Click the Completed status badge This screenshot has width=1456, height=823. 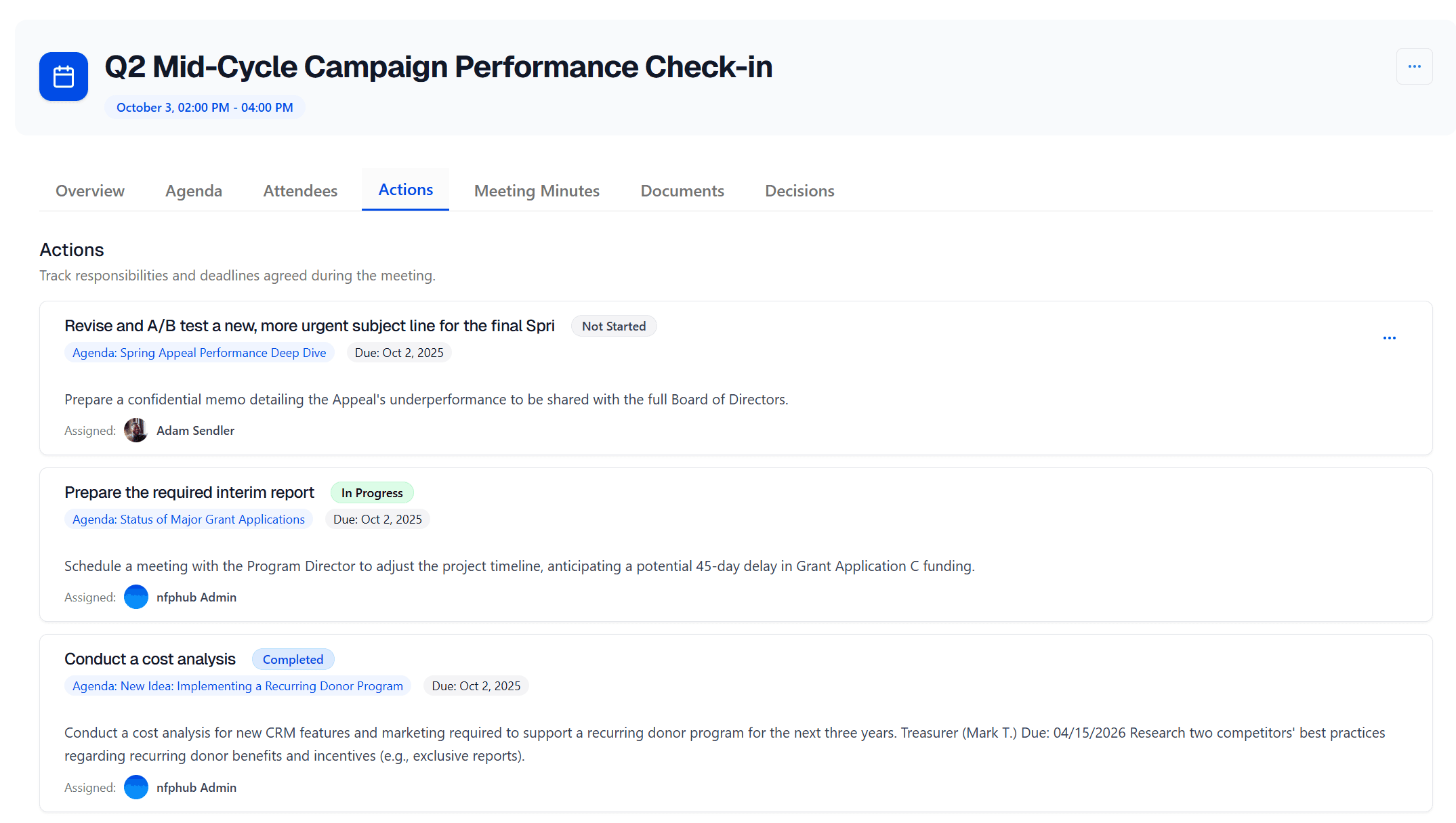coord(293,660)
